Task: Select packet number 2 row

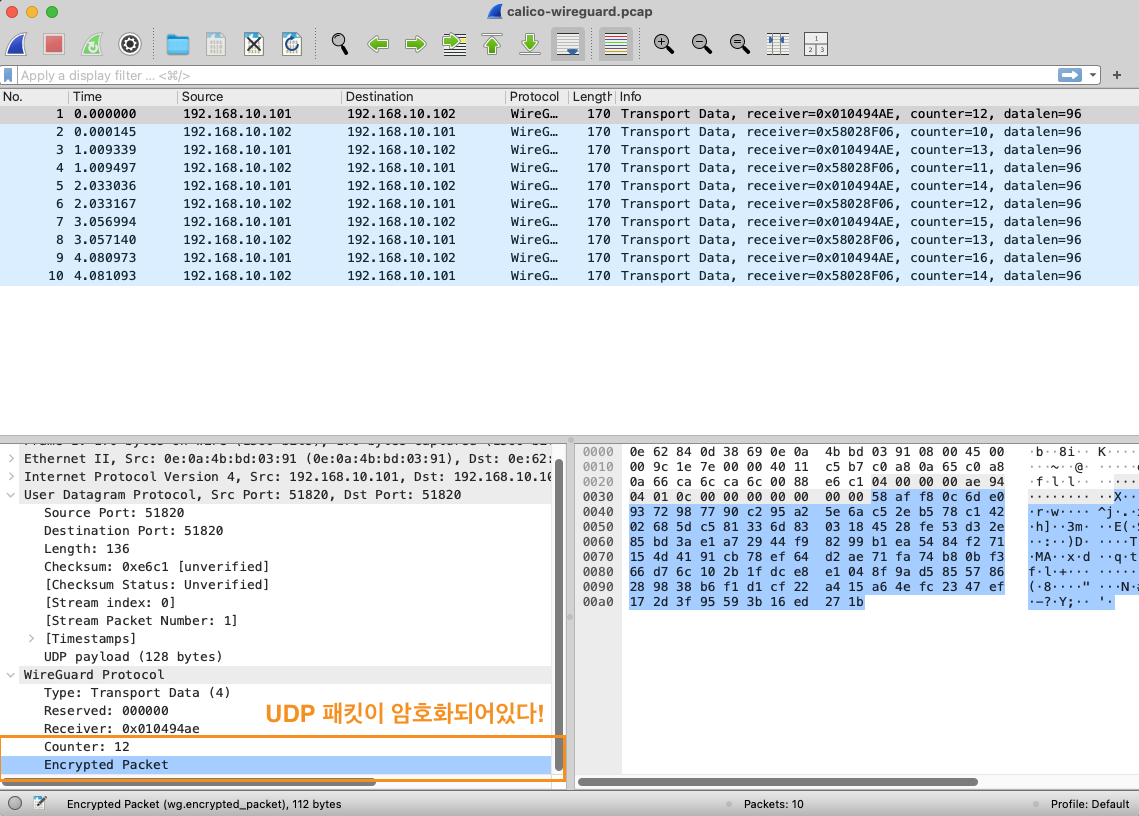Action: (570, 132)
